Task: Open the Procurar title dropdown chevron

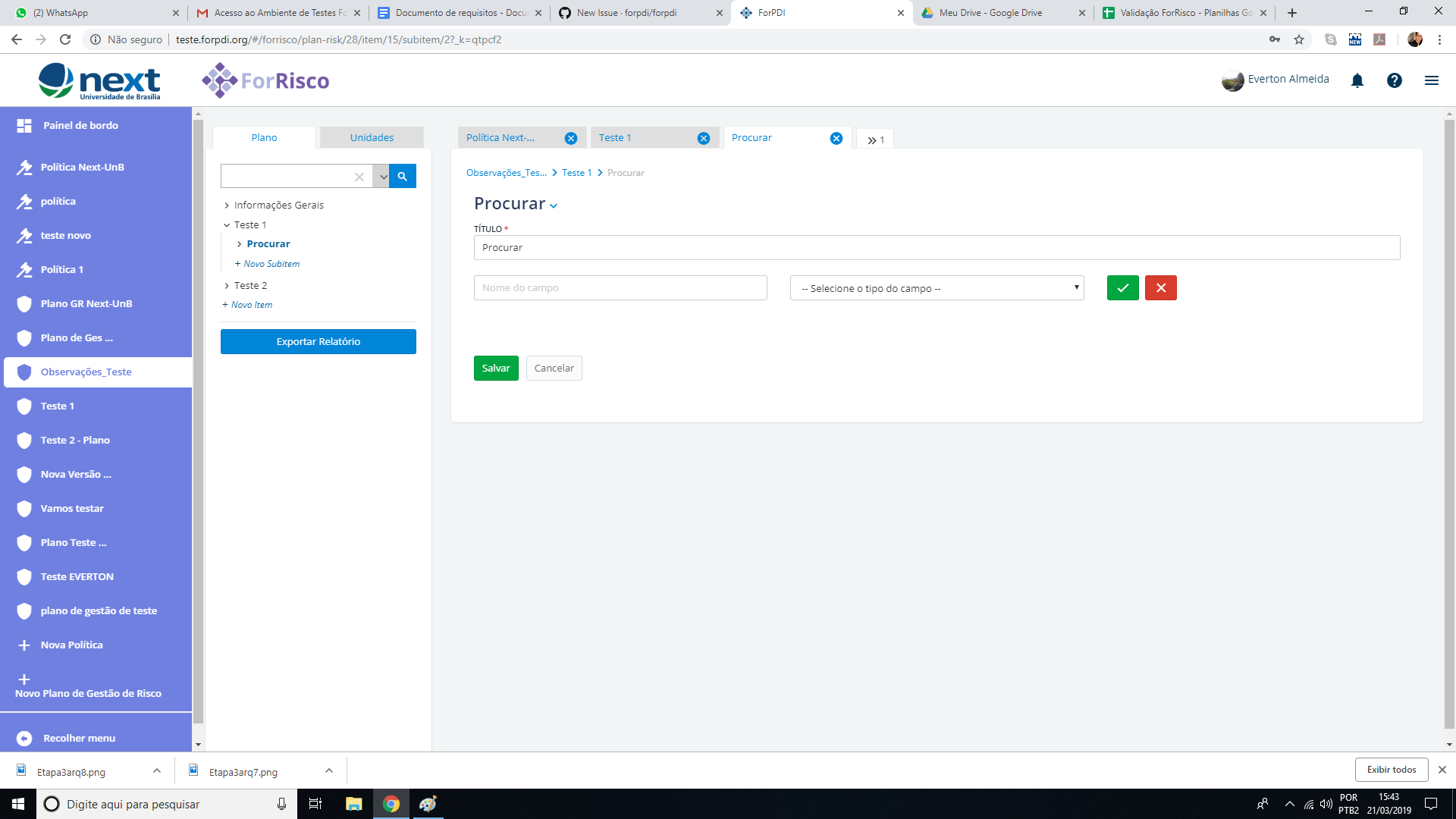Action: [x=554, y=206]
